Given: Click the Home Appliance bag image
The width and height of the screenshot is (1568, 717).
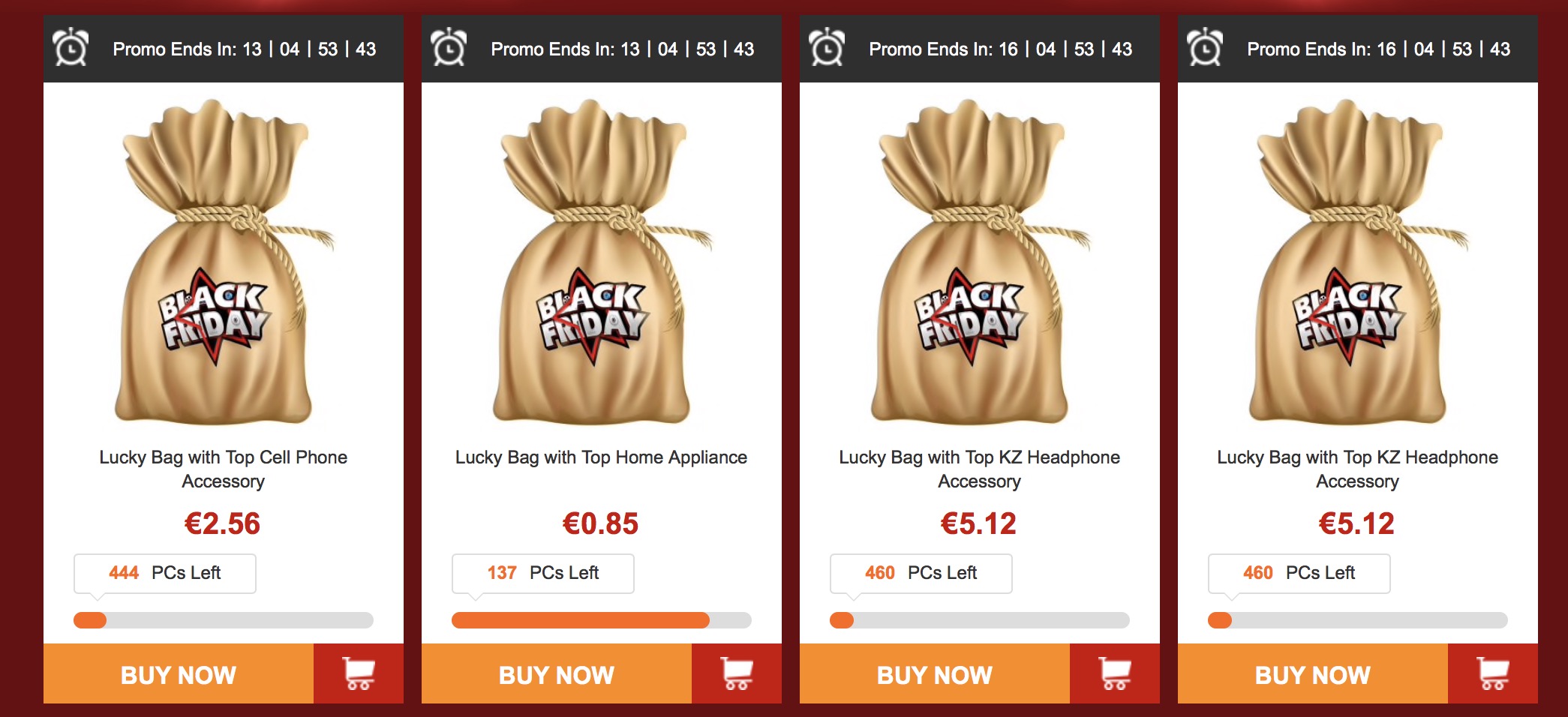Looking at the screenshot, I should 602,261.
